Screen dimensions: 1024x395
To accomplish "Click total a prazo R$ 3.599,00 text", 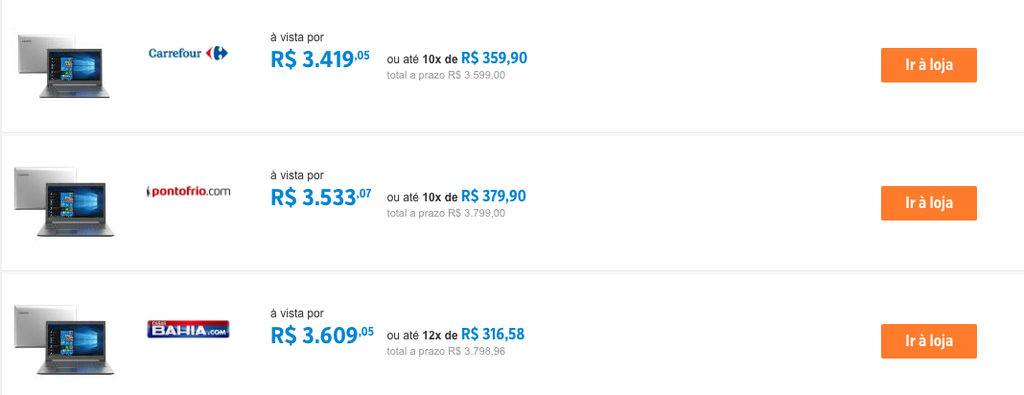I will [446, 75].
